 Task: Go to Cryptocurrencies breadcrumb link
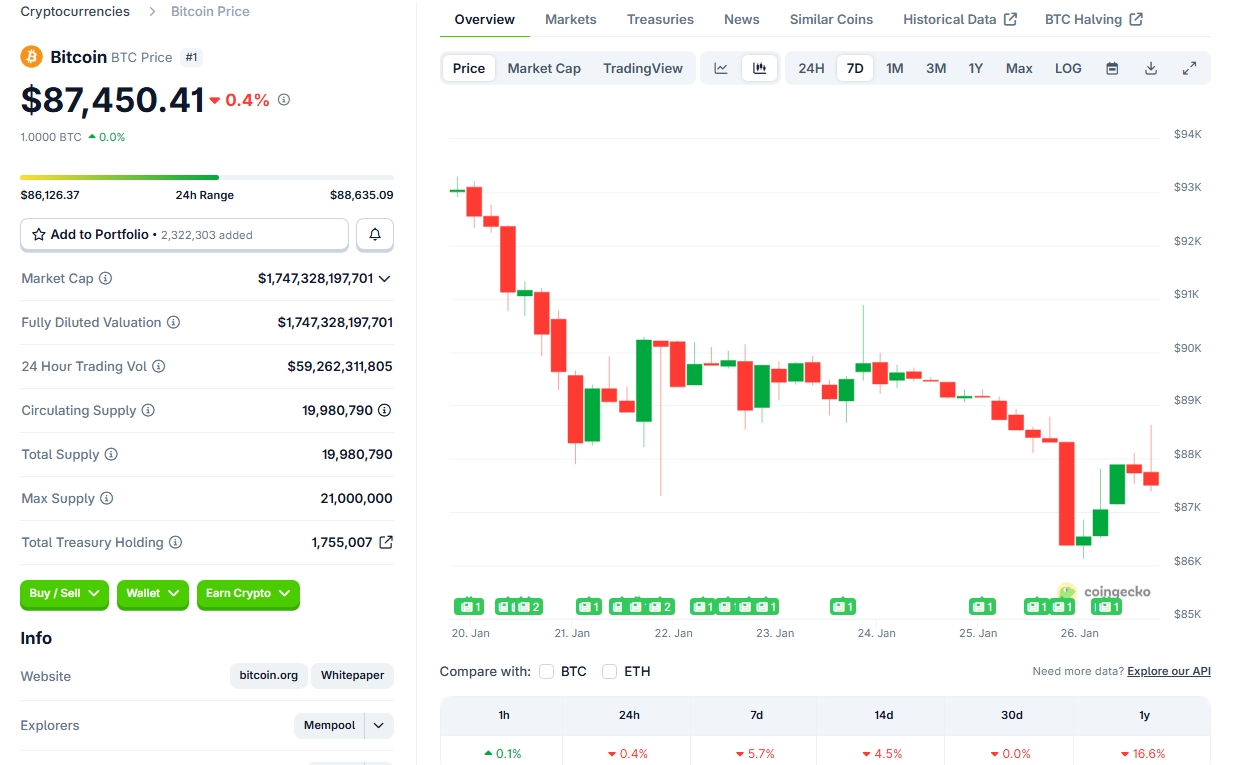tap(75, 11)
